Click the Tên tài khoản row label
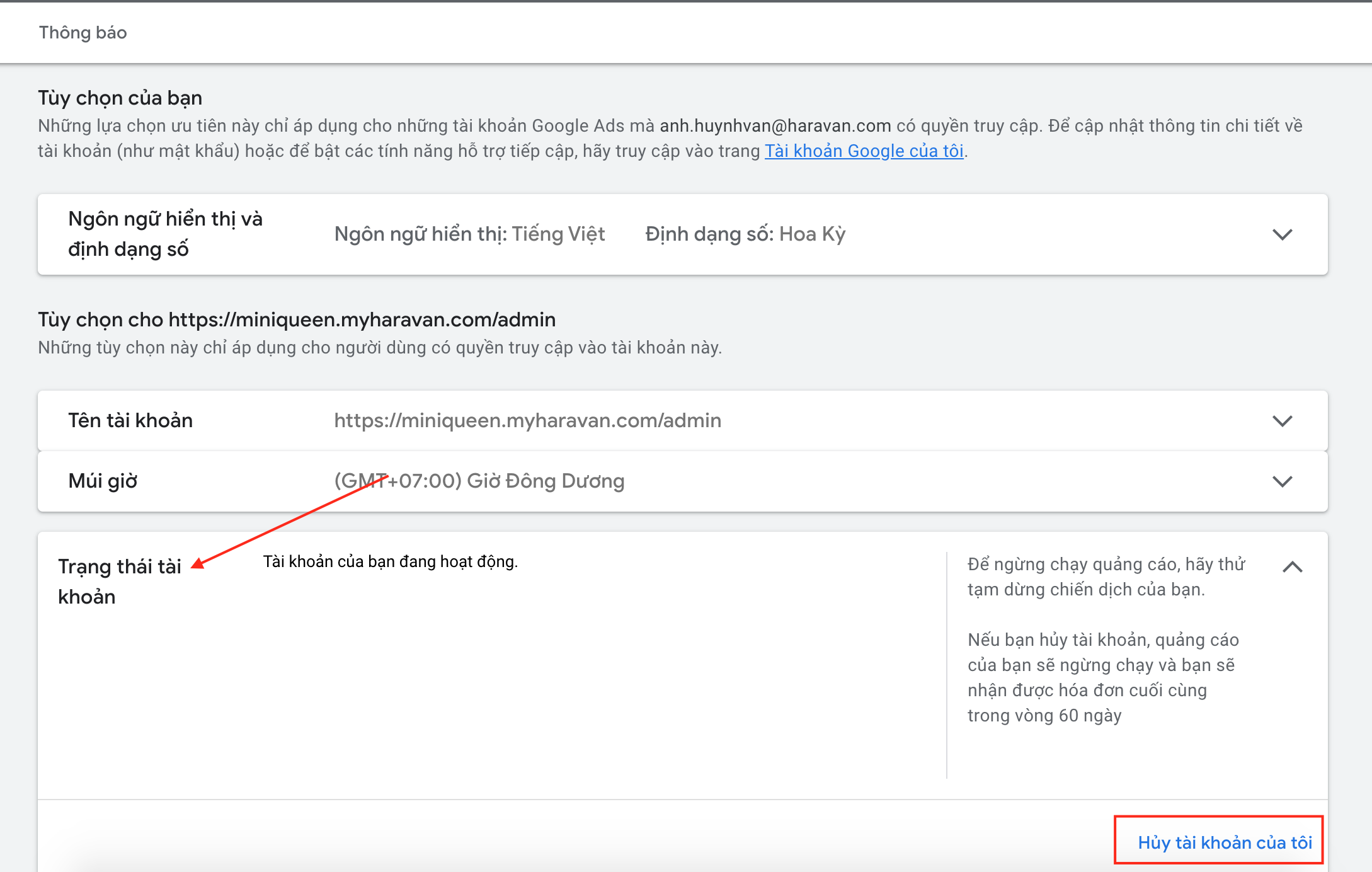 (130, 421)
